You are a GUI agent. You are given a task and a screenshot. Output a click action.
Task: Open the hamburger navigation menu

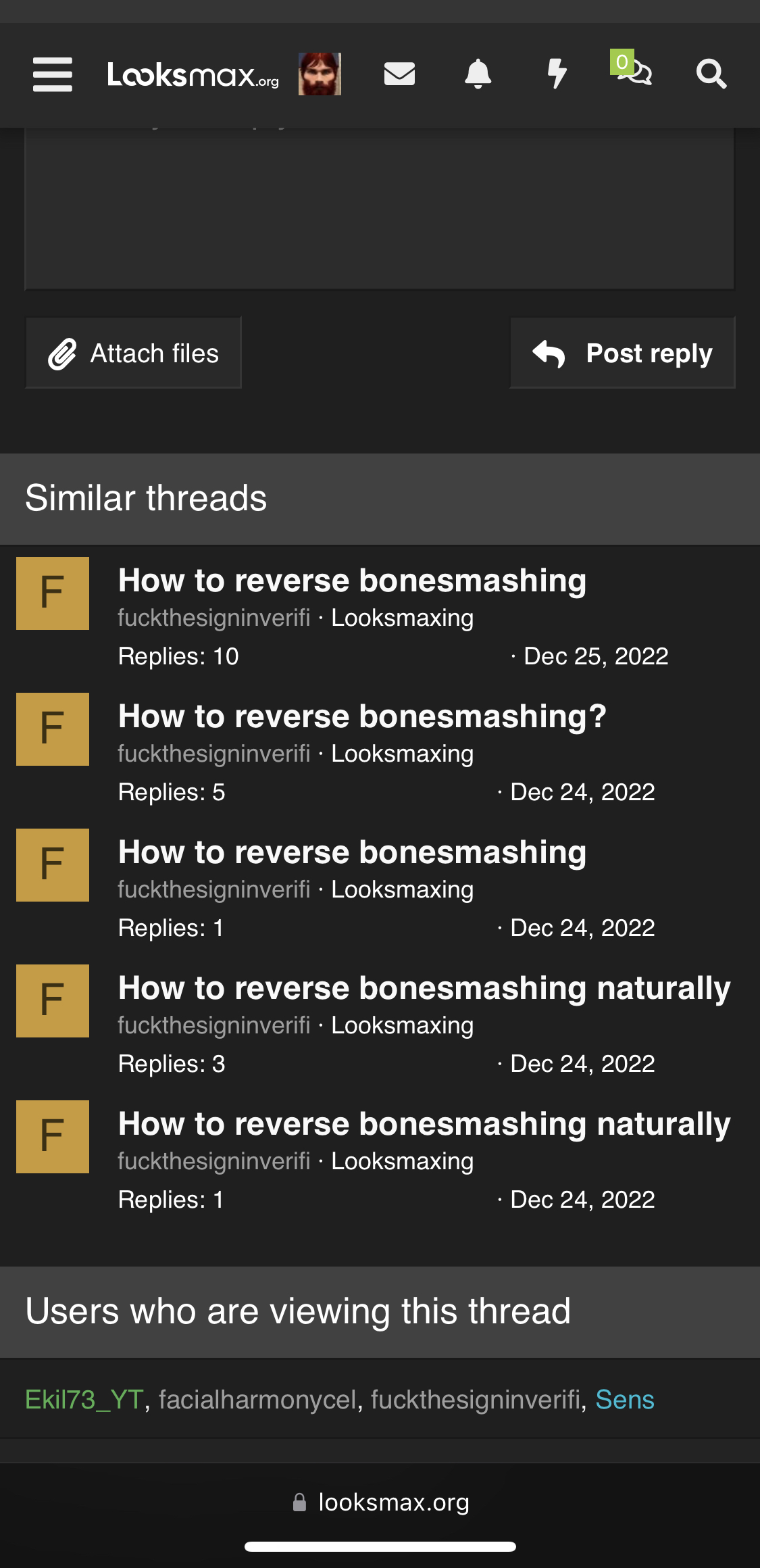(x=53, y=74)
